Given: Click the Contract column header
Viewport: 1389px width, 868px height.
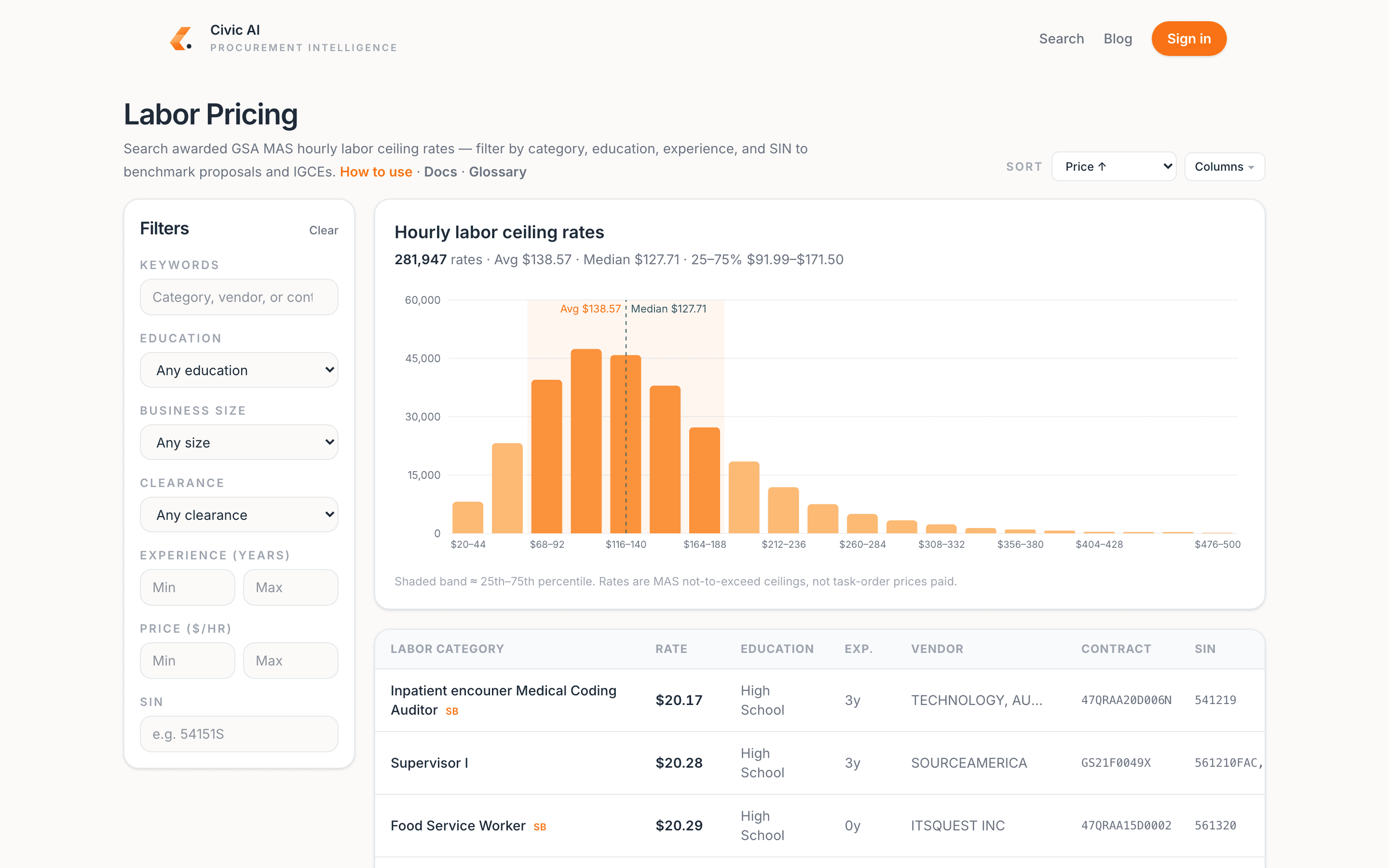Looking at the screenshot, I should 1116,649.
